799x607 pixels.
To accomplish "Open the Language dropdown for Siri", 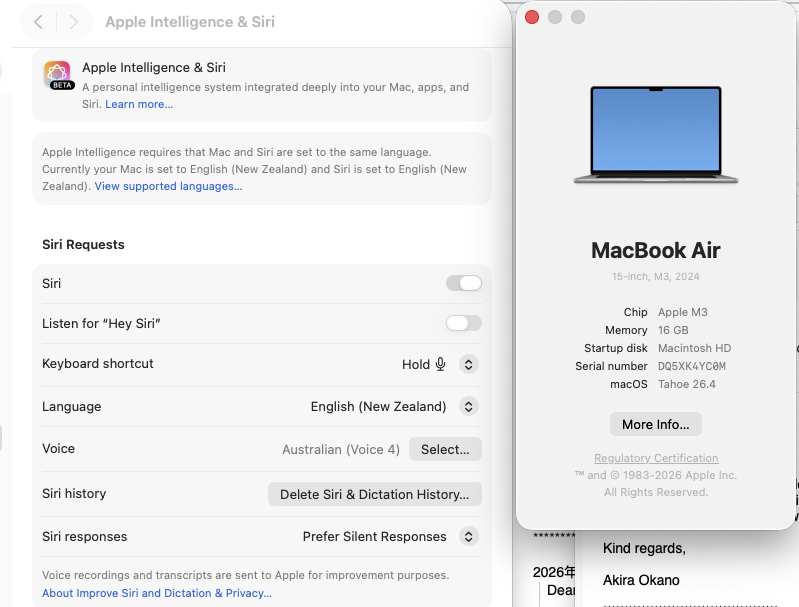I will coord(468,406).
